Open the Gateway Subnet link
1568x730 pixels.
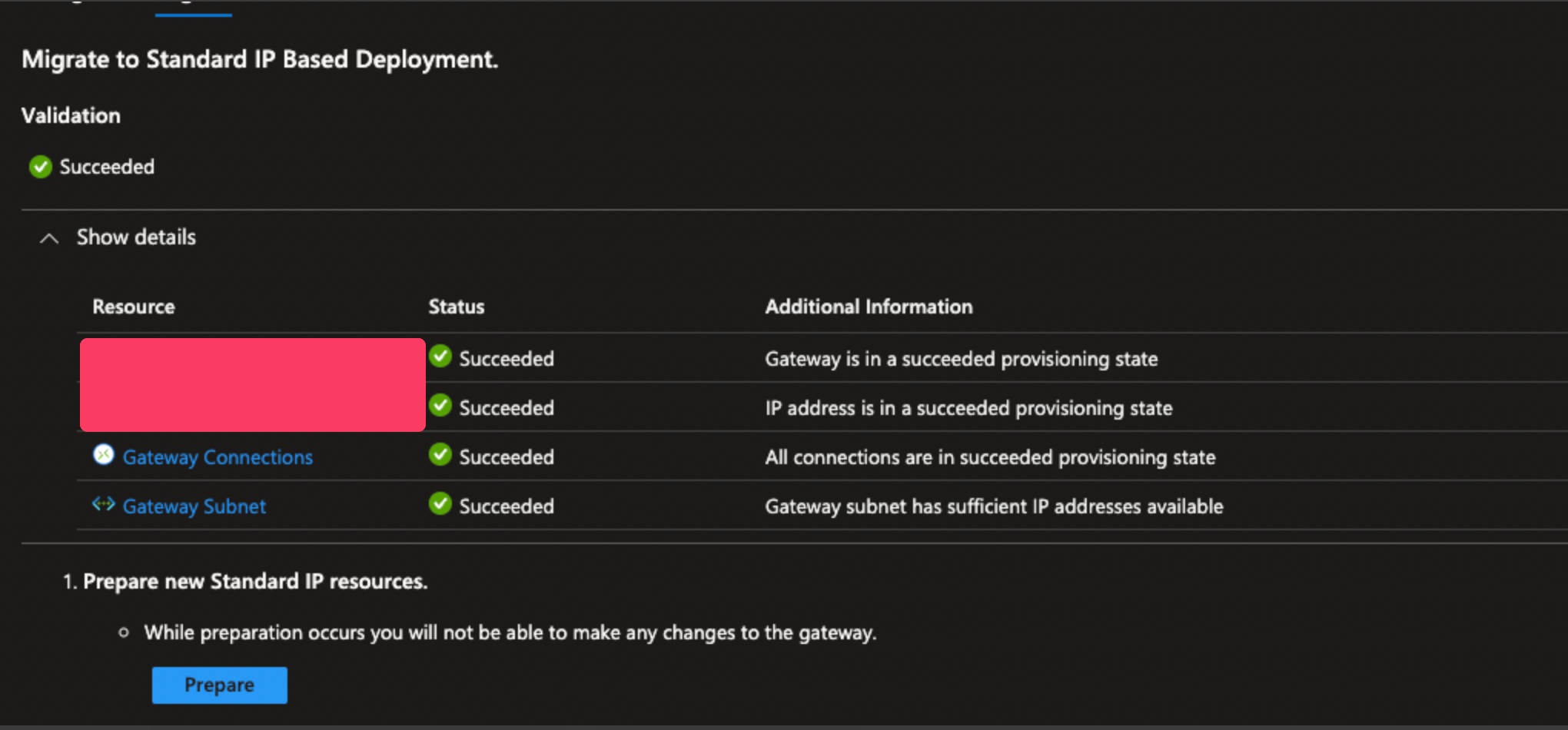pos(194,506)
